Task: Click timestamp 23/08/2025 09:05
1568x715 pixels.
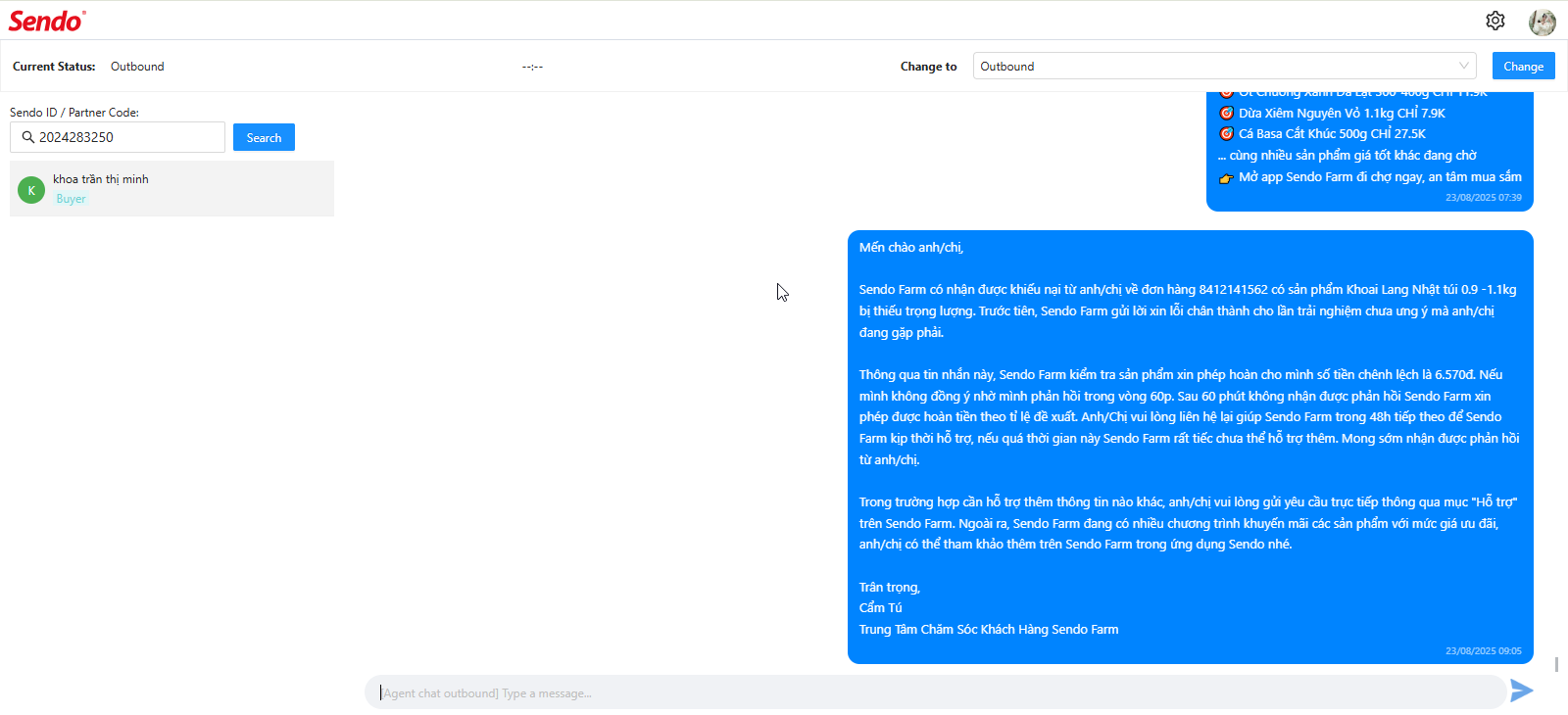Action: click(x=1483, y=650)
